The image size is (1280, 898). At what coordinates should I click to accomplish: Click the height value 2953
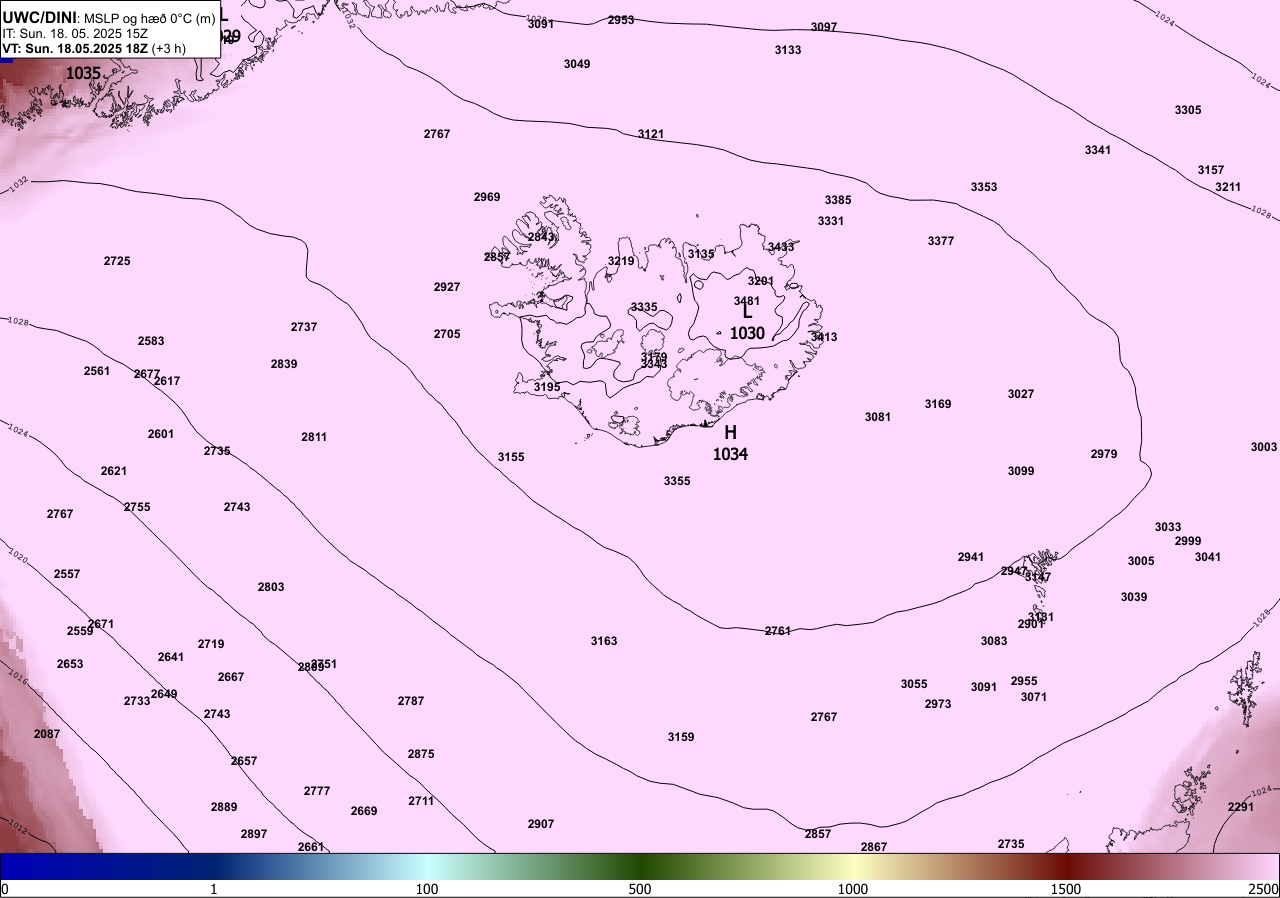point(621,20)
